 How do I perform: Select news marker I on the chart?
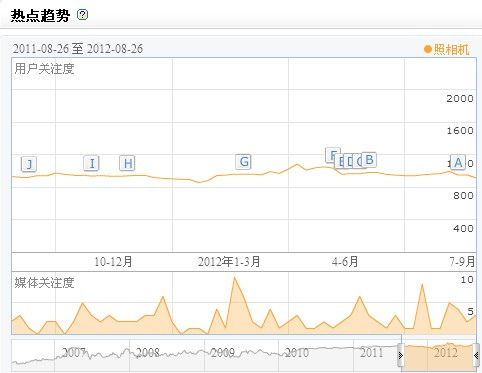click(x=91, y=163)
